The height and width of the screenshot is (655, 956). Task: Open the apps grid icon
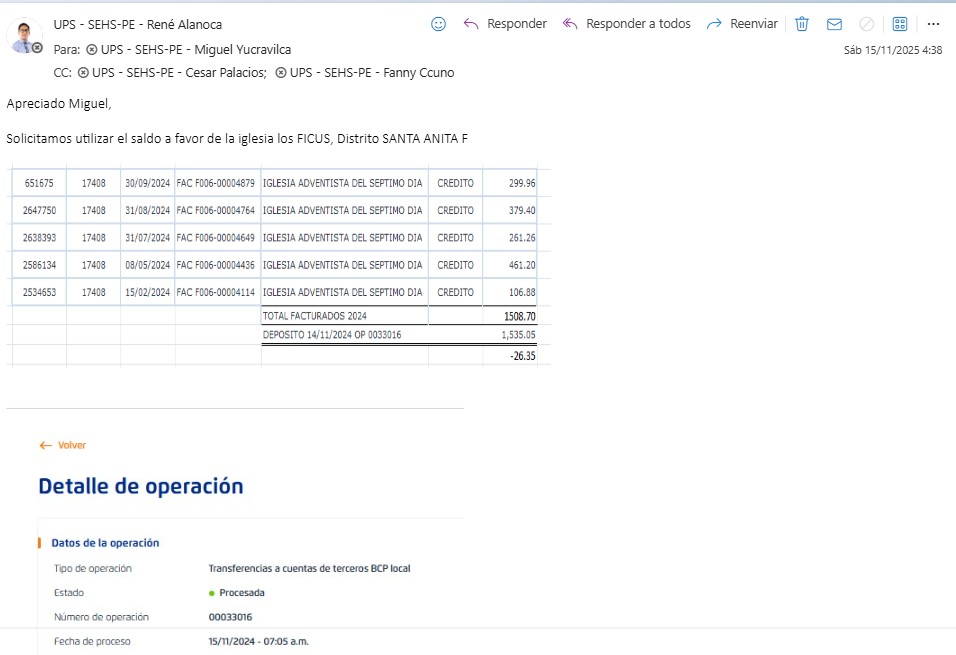[900, 24]
